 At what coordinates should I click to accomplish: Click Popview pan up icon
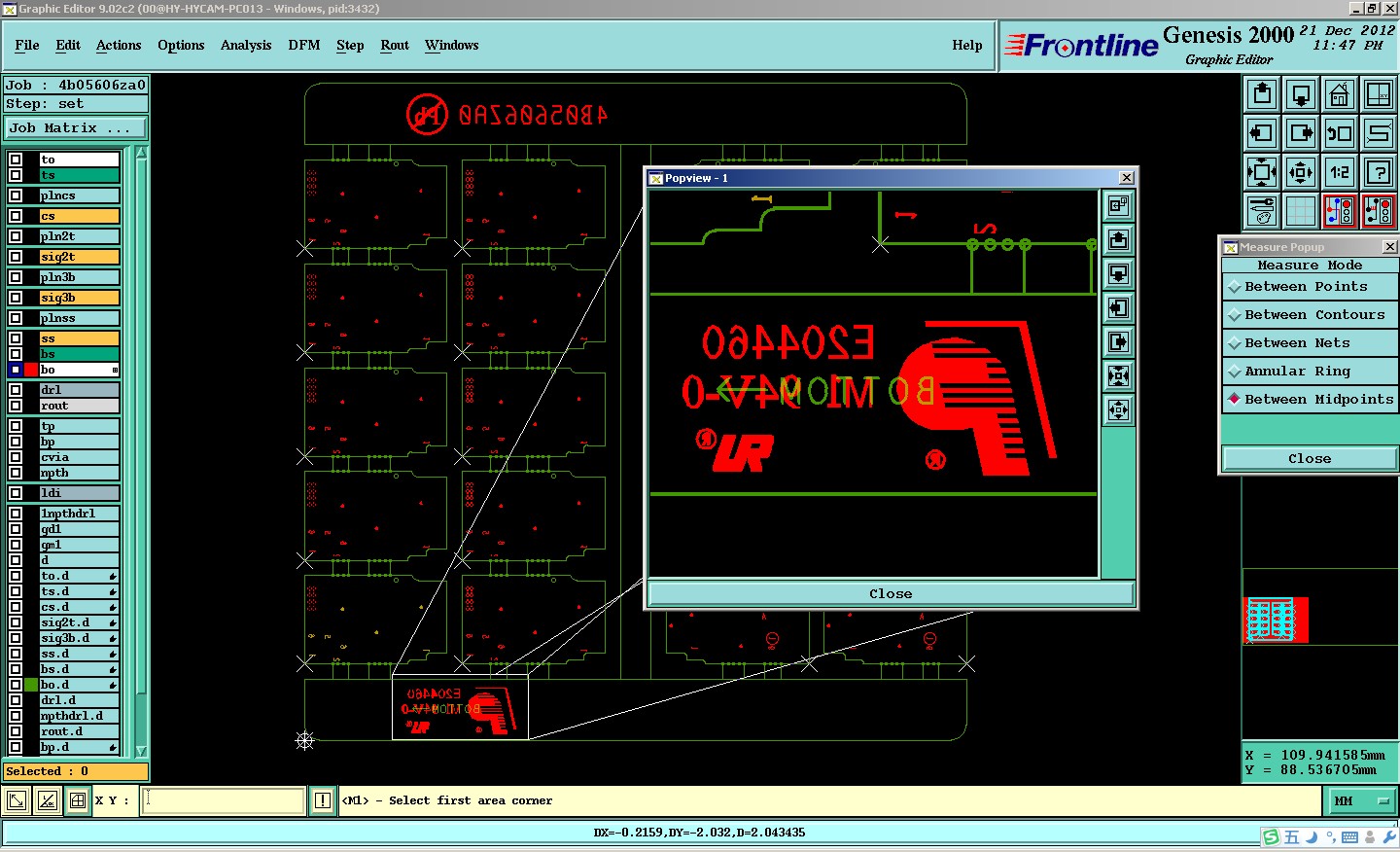(1118, 239)
